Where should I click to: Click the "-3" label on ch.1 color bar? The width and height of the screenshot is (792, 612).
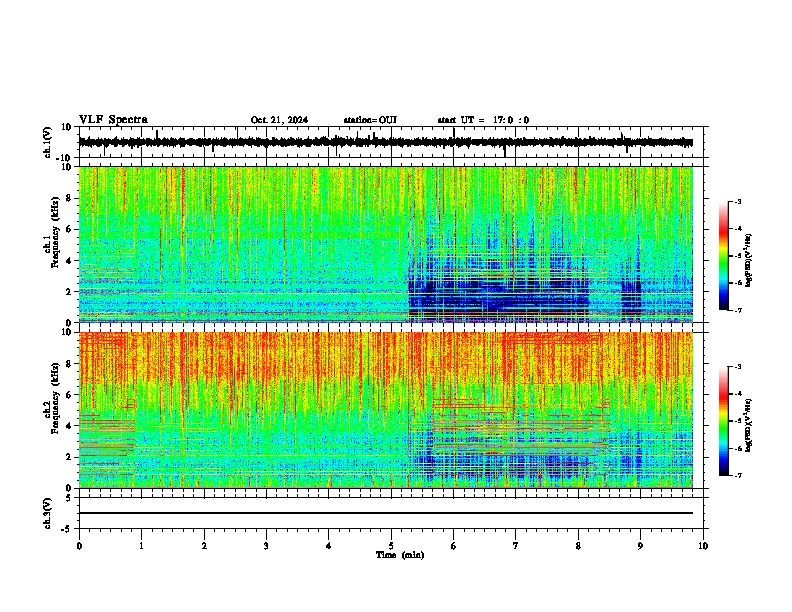[x=738, y=201]
